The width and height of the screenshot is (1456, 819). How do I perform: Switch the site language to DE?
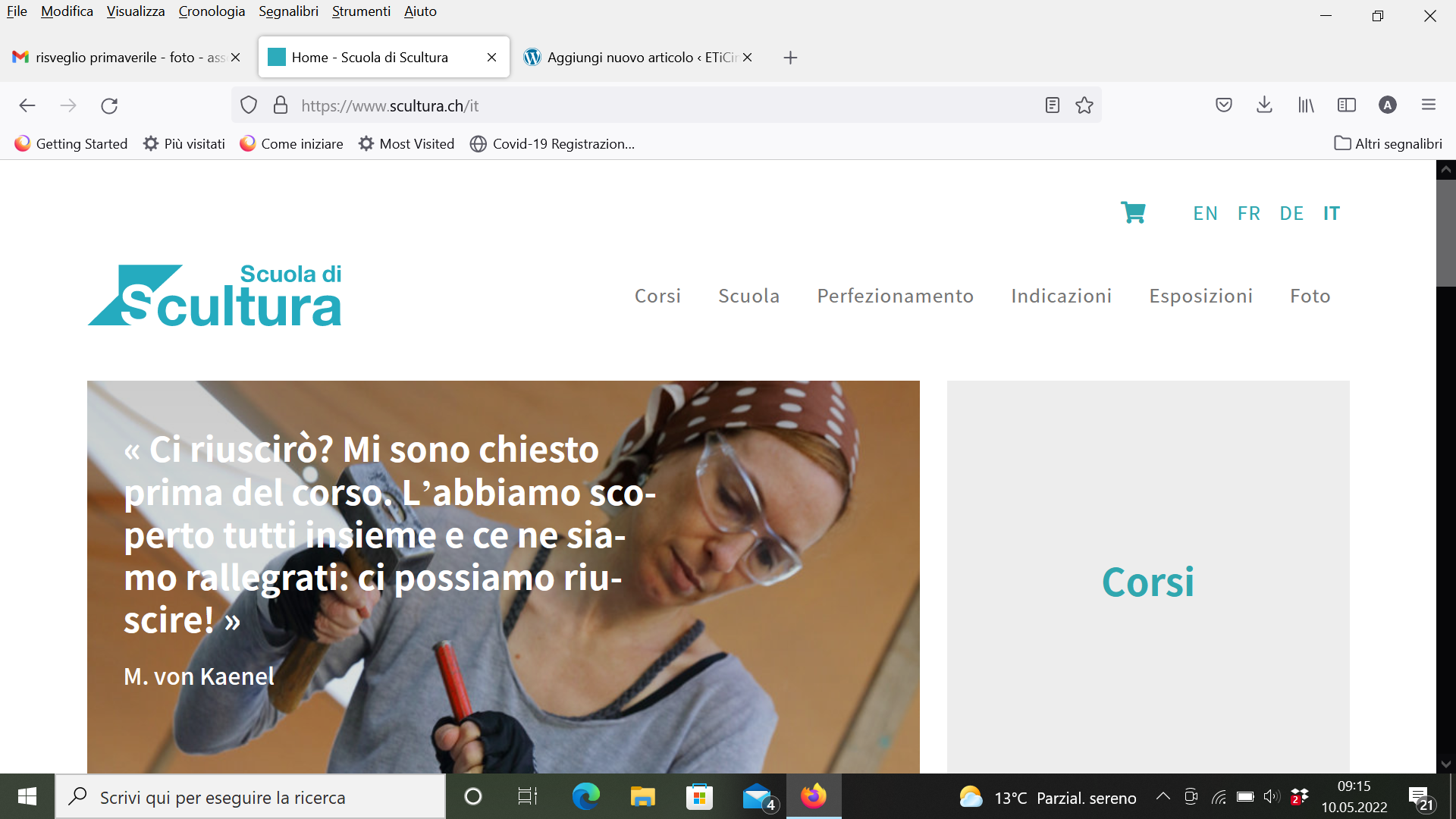click(1291, 214)
